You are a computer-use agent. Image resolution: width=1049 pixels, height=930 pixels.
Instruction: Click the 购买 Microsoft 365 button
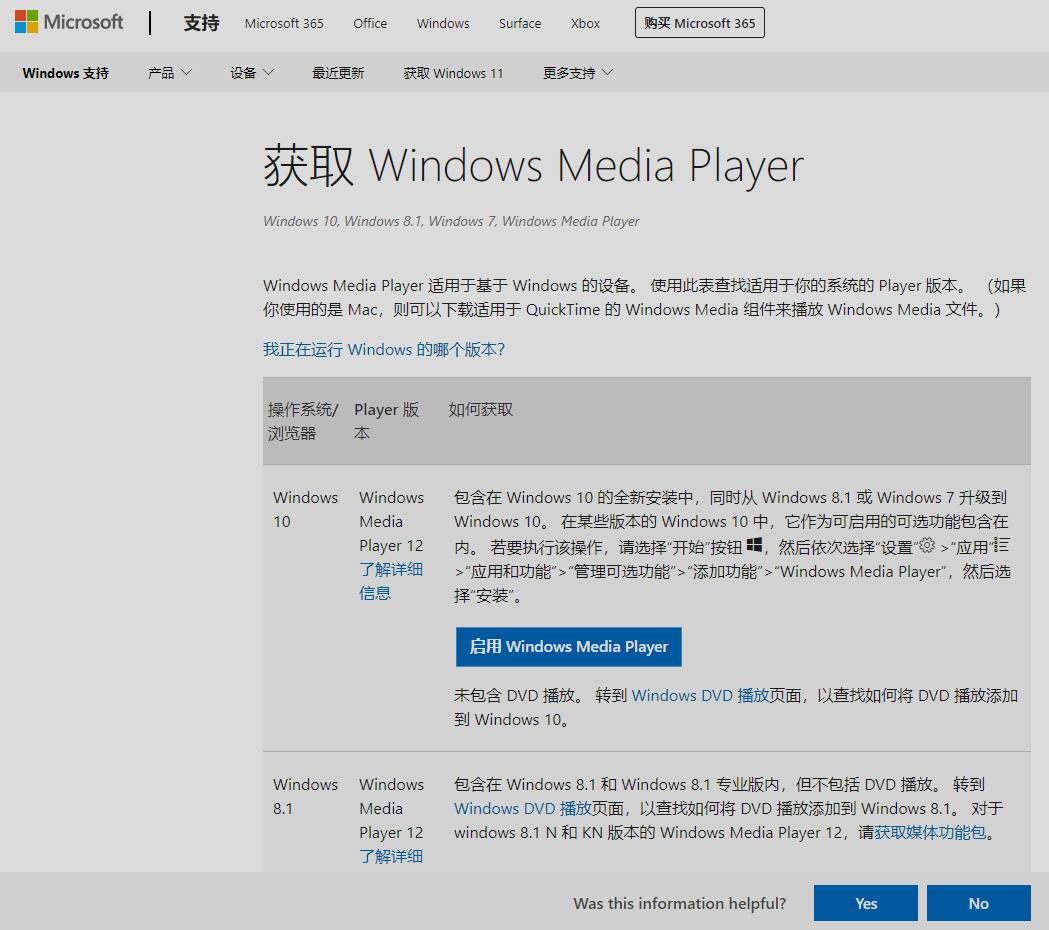point(700,23)
